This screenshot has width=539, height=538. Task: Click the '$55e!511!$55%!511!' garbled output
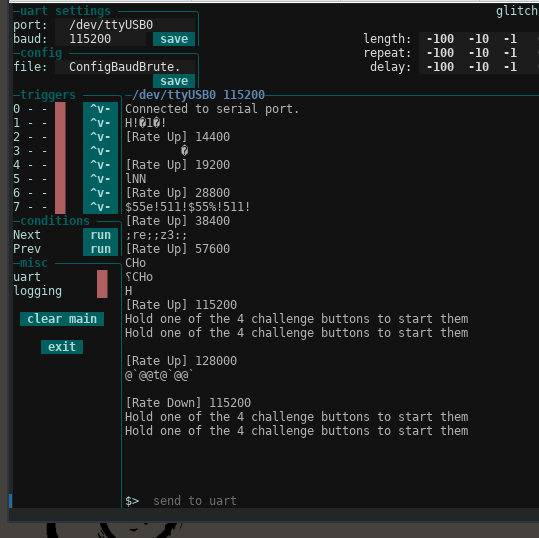(188, 207)
